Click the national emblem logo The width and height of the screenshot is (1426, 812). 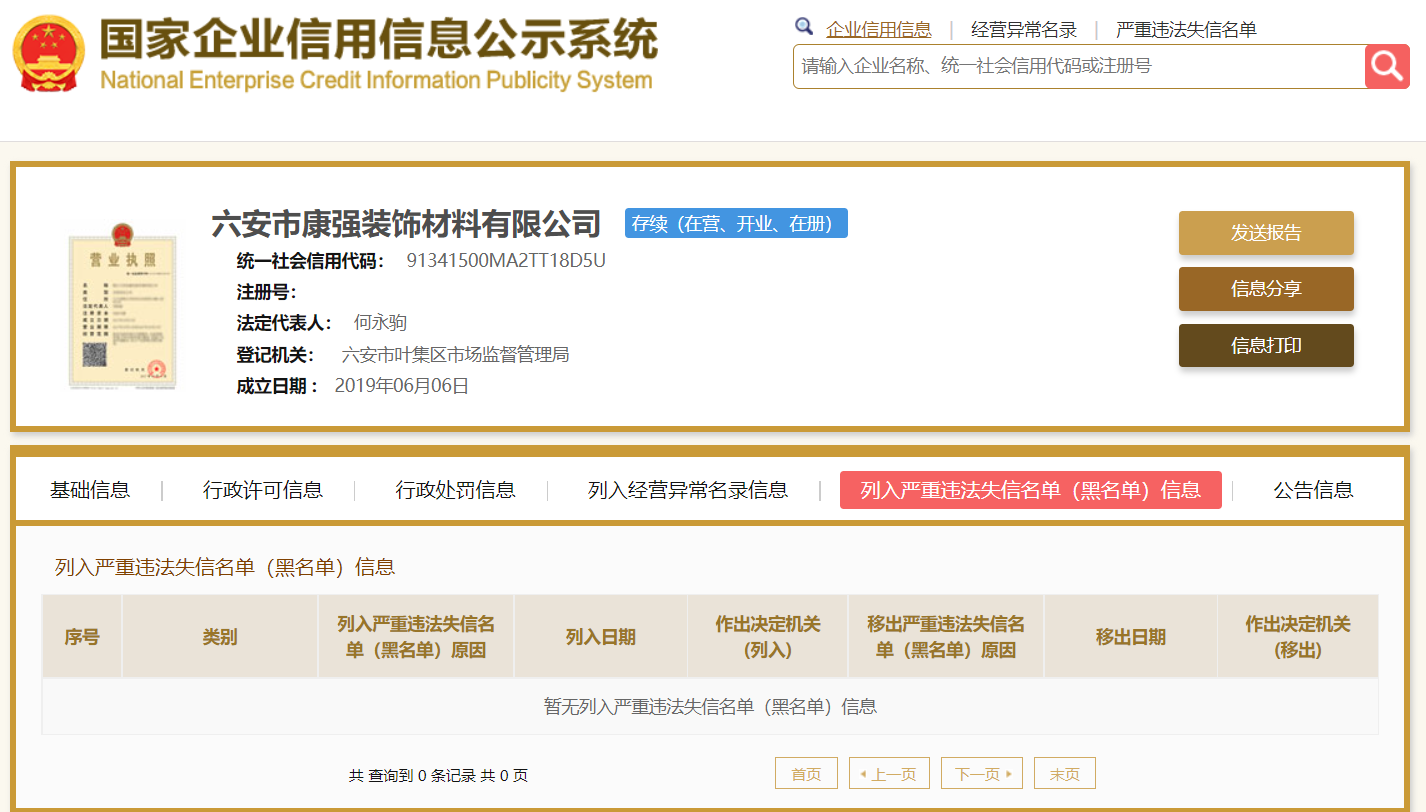click(x=50, y=56)
